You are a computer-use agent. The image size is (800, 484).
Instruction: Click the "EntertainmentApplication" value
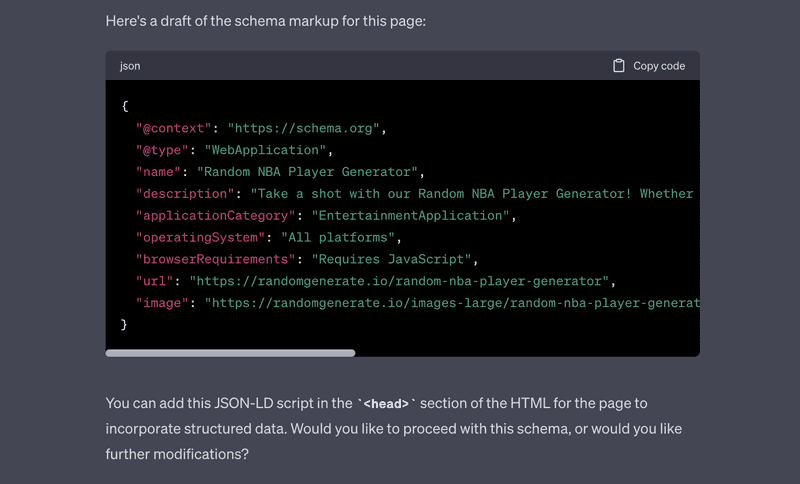pos(411,216)
